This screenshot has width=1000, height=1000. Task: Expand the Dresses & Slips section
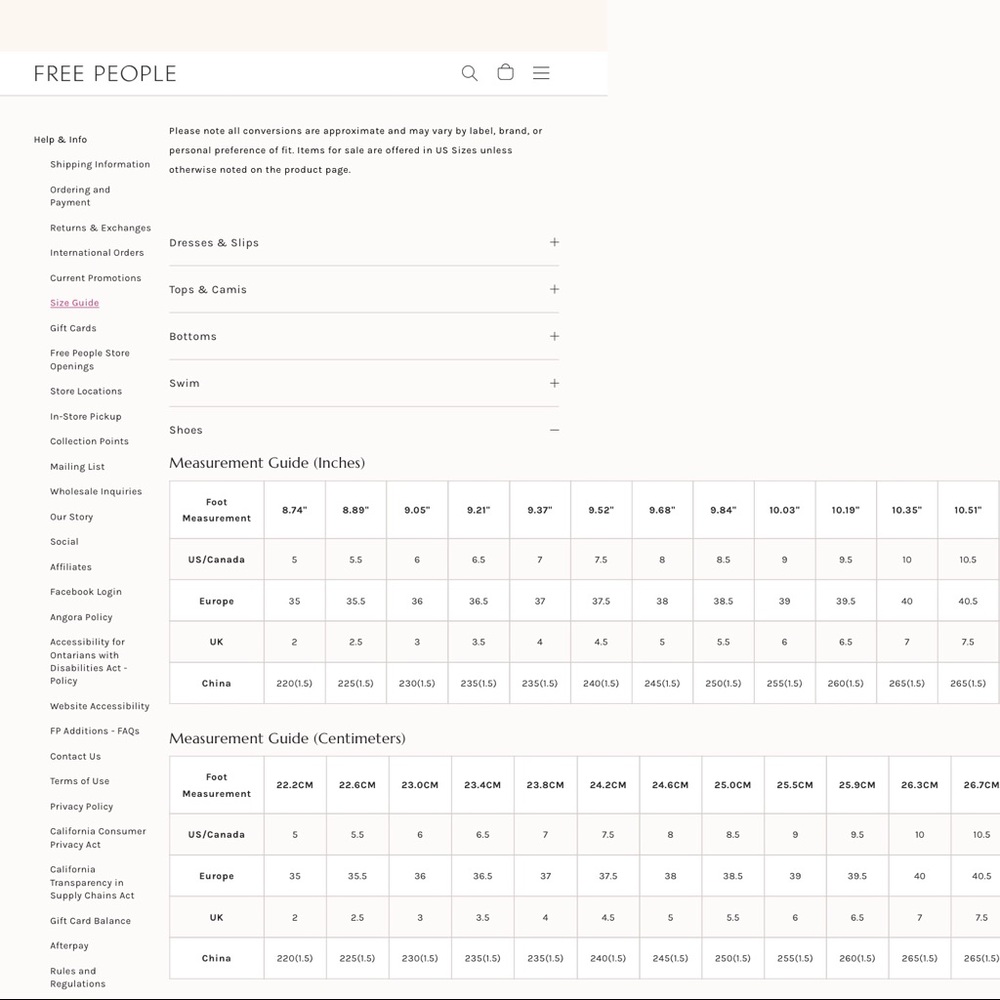tap(364, 242)
